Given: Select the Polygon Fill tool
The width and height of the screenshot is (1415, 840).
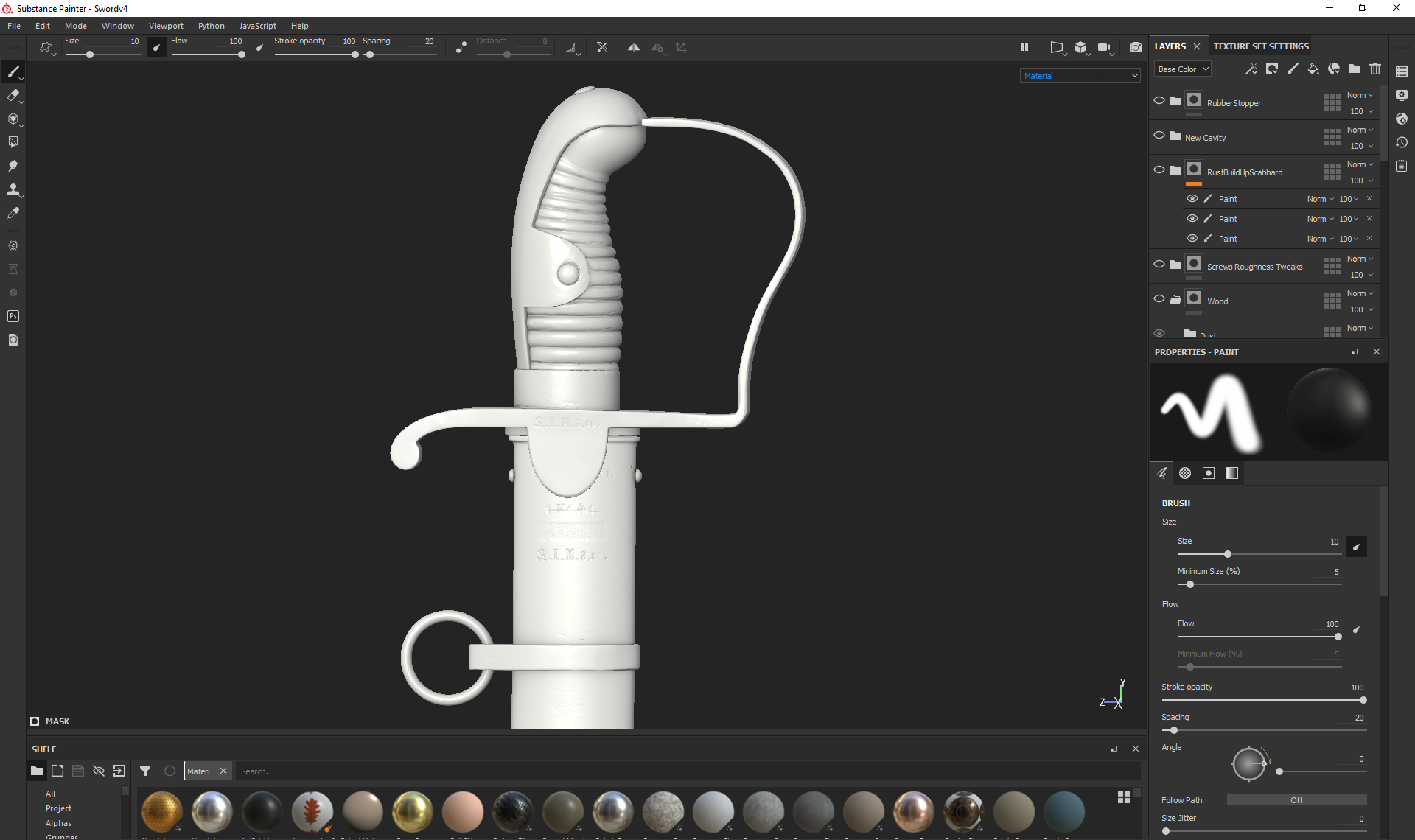Looking at the screenshot, I should (x=13, y=142).
